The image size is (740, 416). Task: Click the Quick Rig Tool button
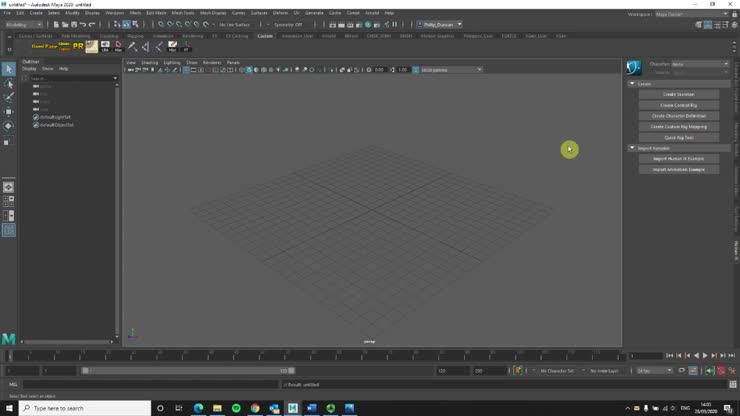pyautogui.click(x=679, y=138)
